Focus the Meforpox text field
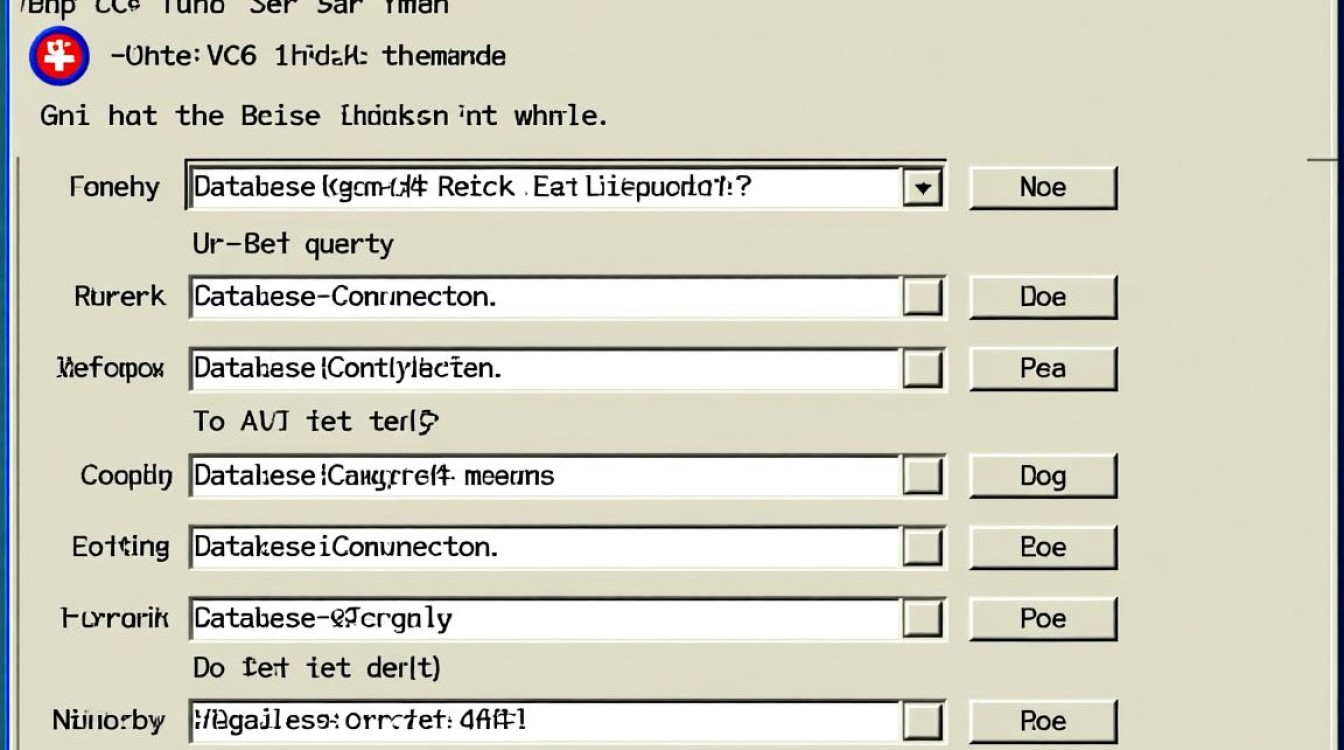The width and height of the screenshot is (1344, 750). click(545, 369)
